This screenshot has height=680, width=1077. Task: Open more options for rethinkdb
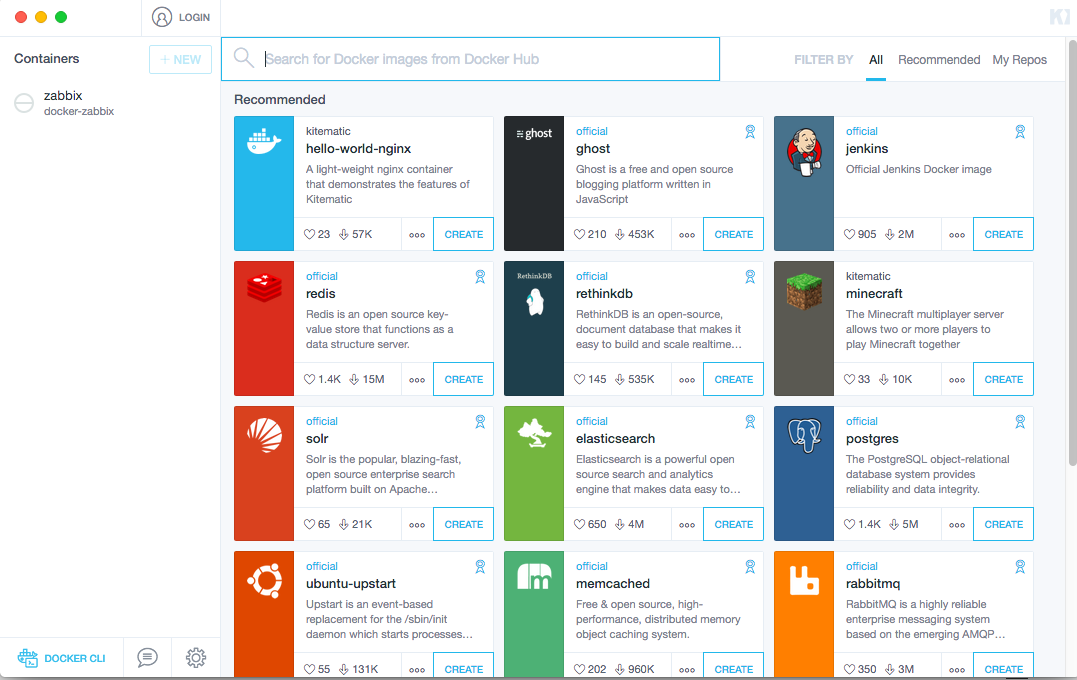[687, 380]
